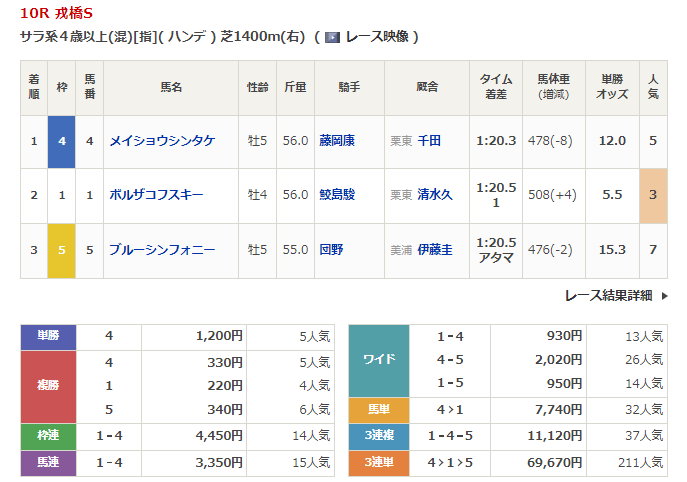Click the 単勝 payout label

[x=48, y=337]
